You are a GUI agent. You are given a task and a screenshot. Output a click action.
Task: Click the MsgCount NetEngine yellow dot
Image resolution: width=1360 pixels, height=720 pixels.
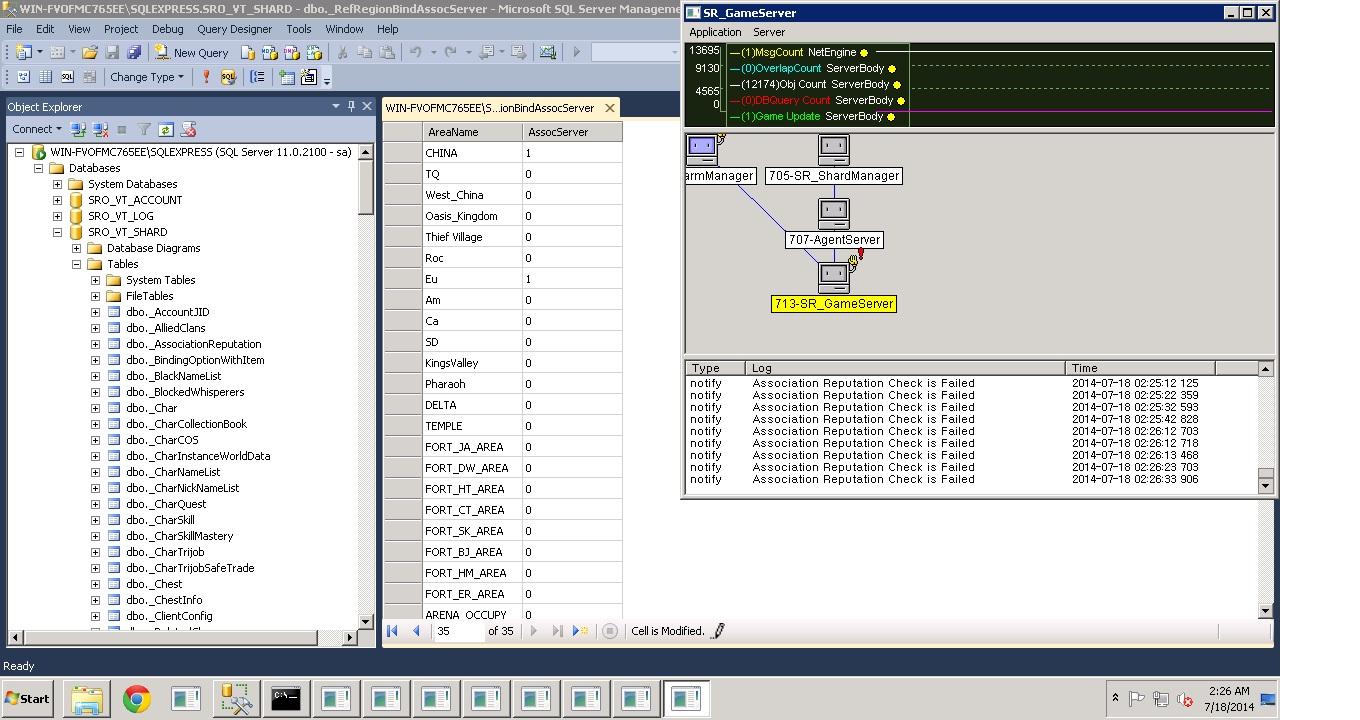pos(864,53)
